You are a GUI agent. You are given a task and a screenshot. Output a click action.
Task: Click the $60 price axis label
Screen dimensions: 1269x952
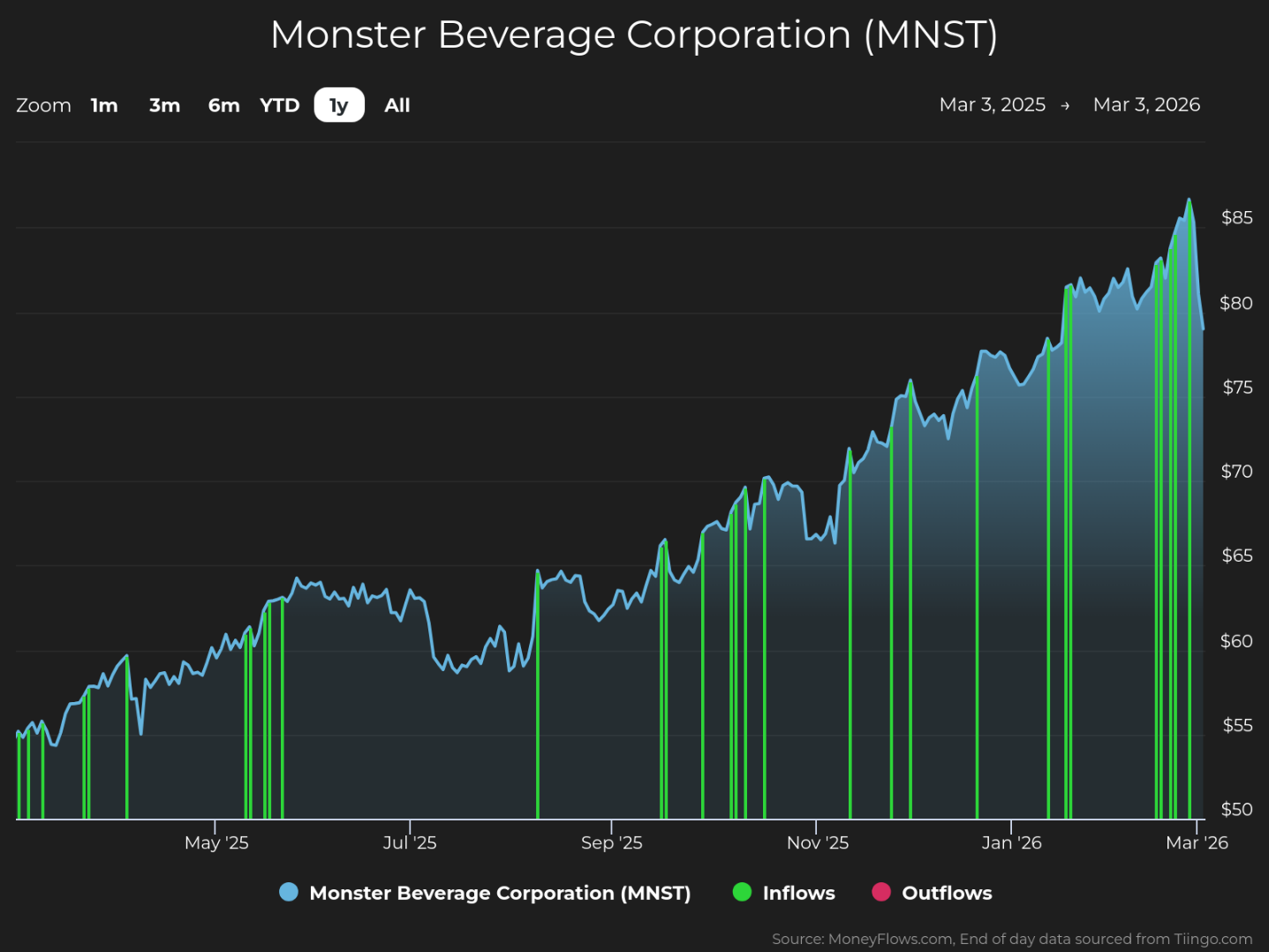1236,640
